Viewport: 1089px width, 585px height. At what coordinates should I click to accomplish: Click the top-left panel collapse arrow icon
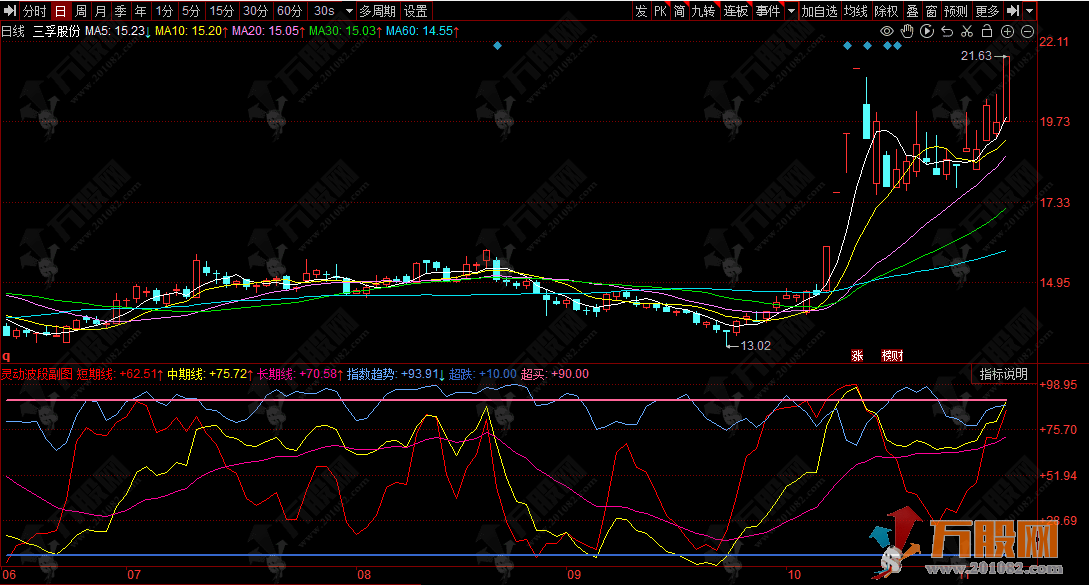point(10,11)
